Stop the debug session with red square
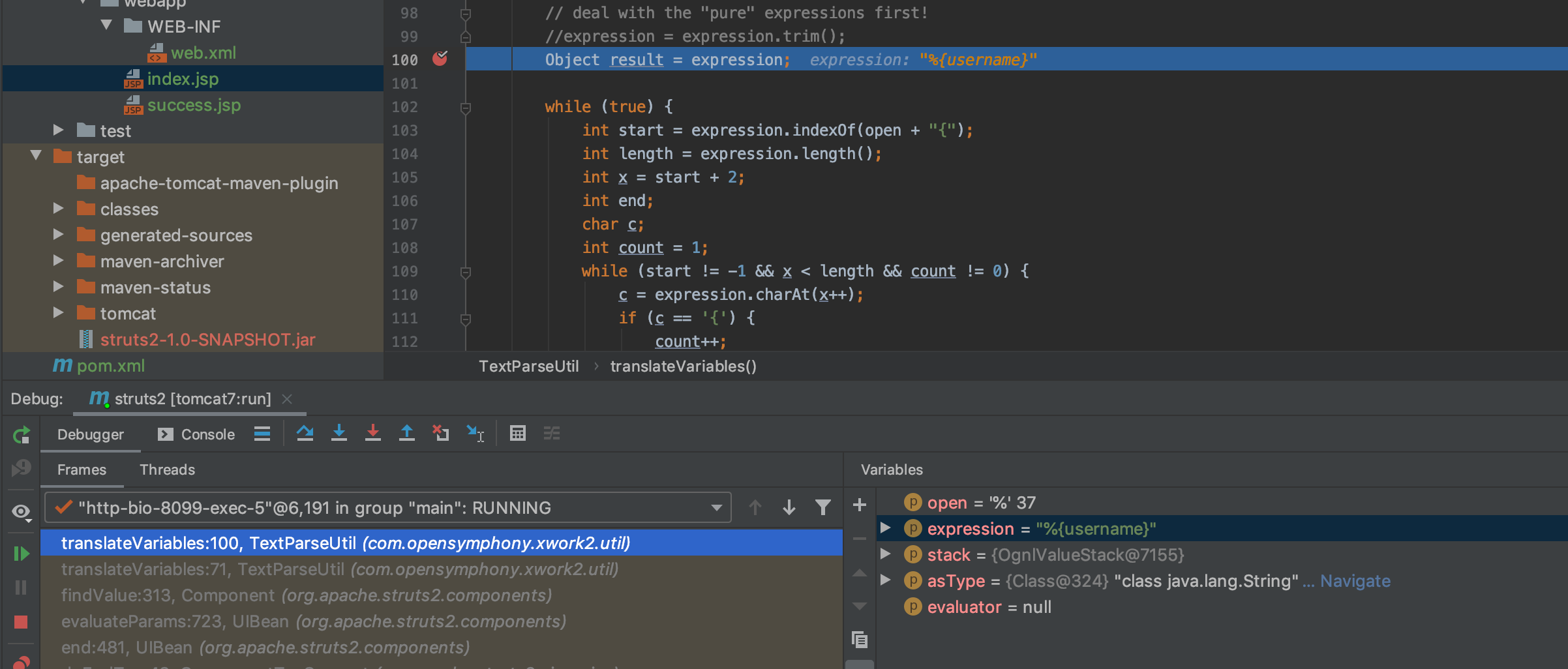This screenshot has height=669, width=1568. coord(21,622)
